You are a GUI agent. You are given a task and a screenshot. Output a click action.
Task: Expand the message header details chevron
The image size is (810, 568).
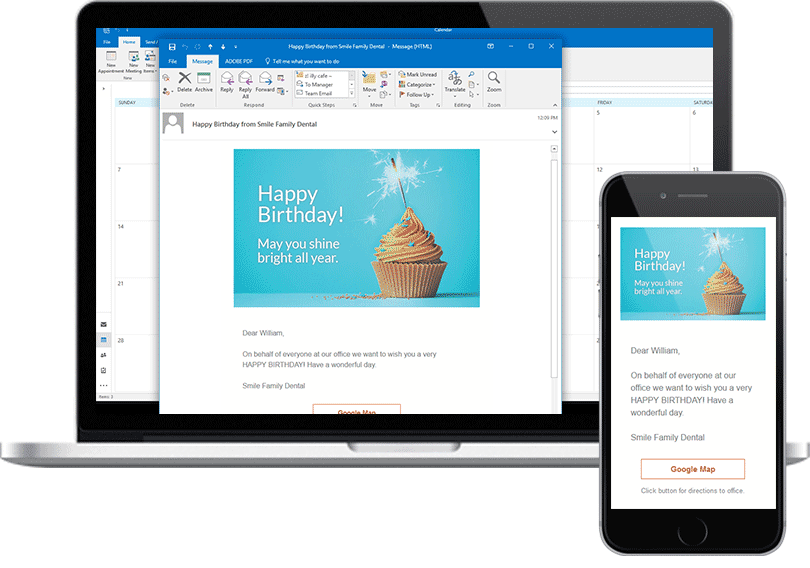[554, 132]
